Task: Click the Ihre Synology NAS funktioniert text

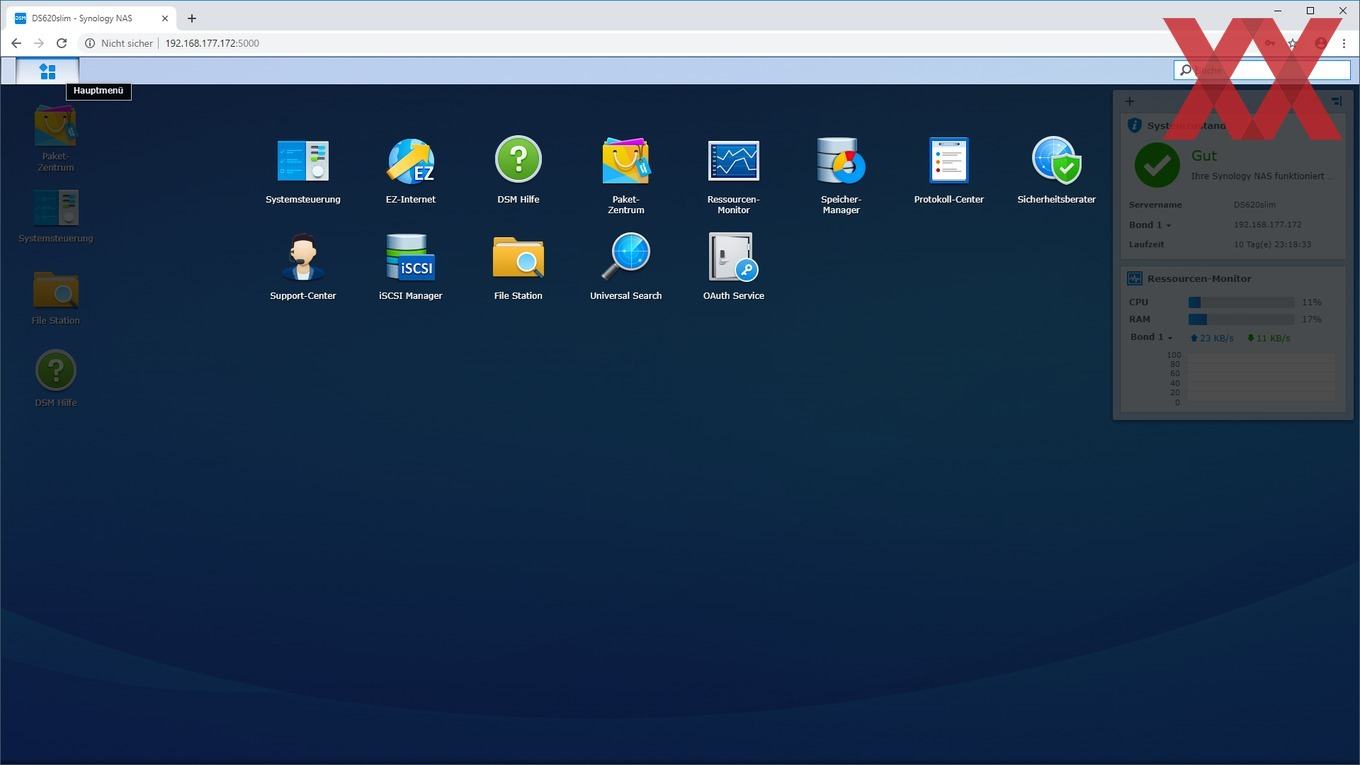Action: pyautogui.click(x=1262, y=176)
